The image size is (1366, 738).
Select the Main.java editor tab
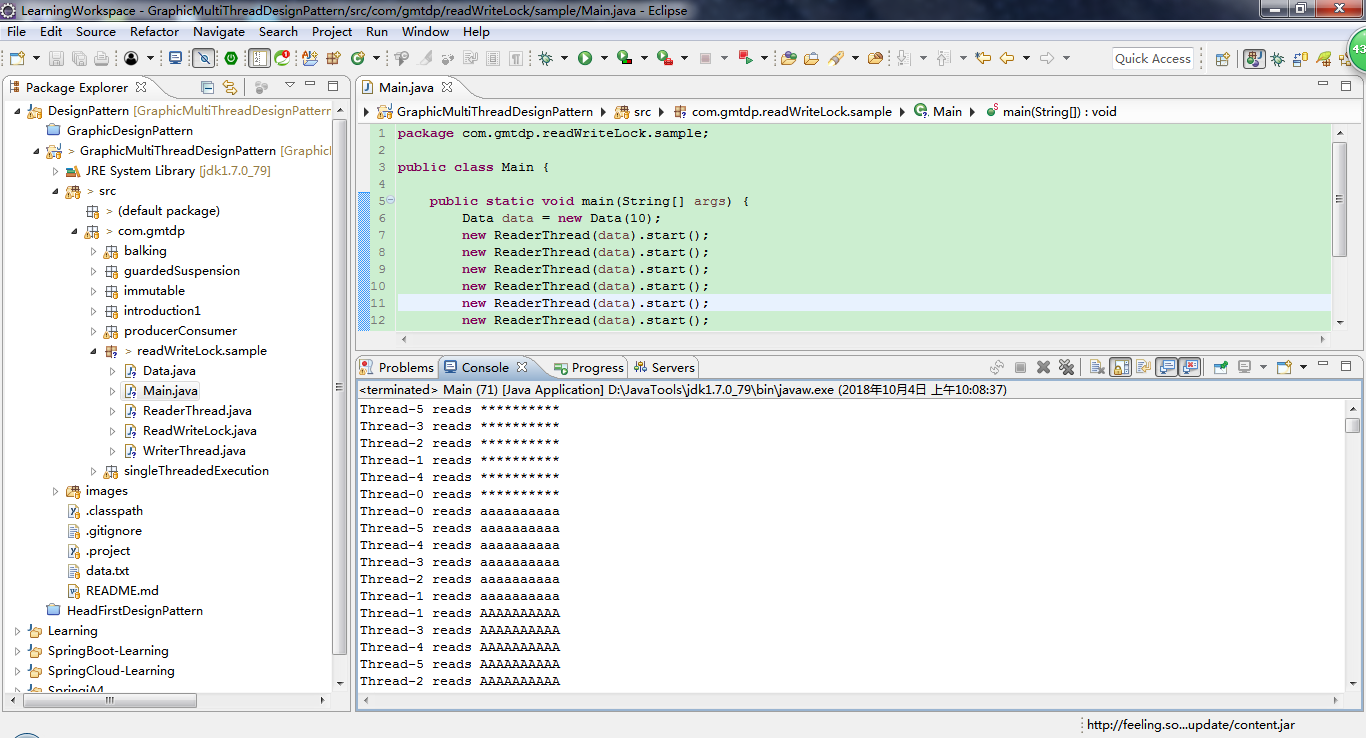405,87
